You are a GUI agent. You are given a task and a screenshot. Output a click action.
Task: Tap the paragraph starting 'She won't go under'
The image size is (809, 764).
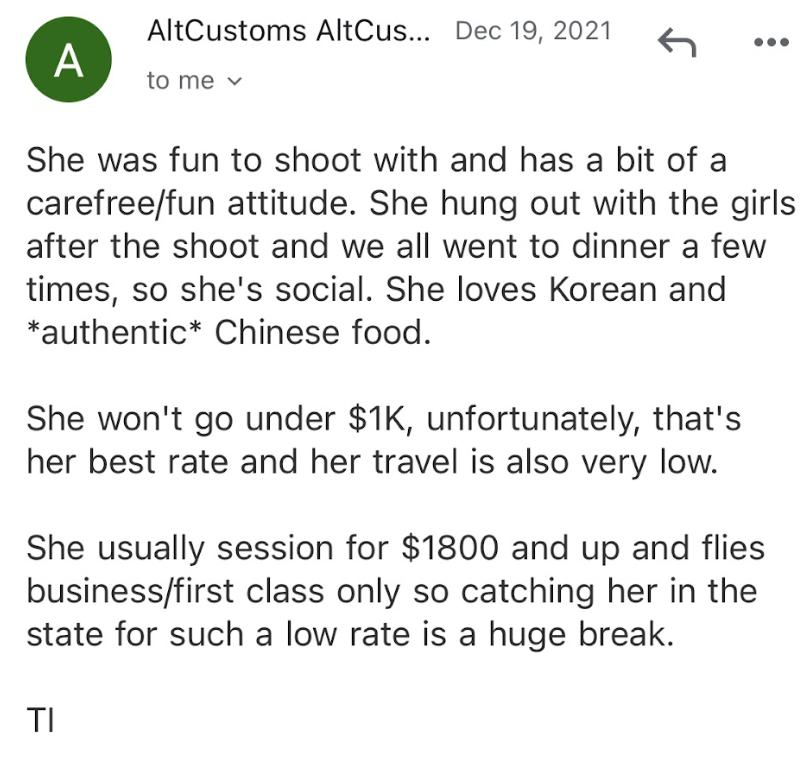383,440
